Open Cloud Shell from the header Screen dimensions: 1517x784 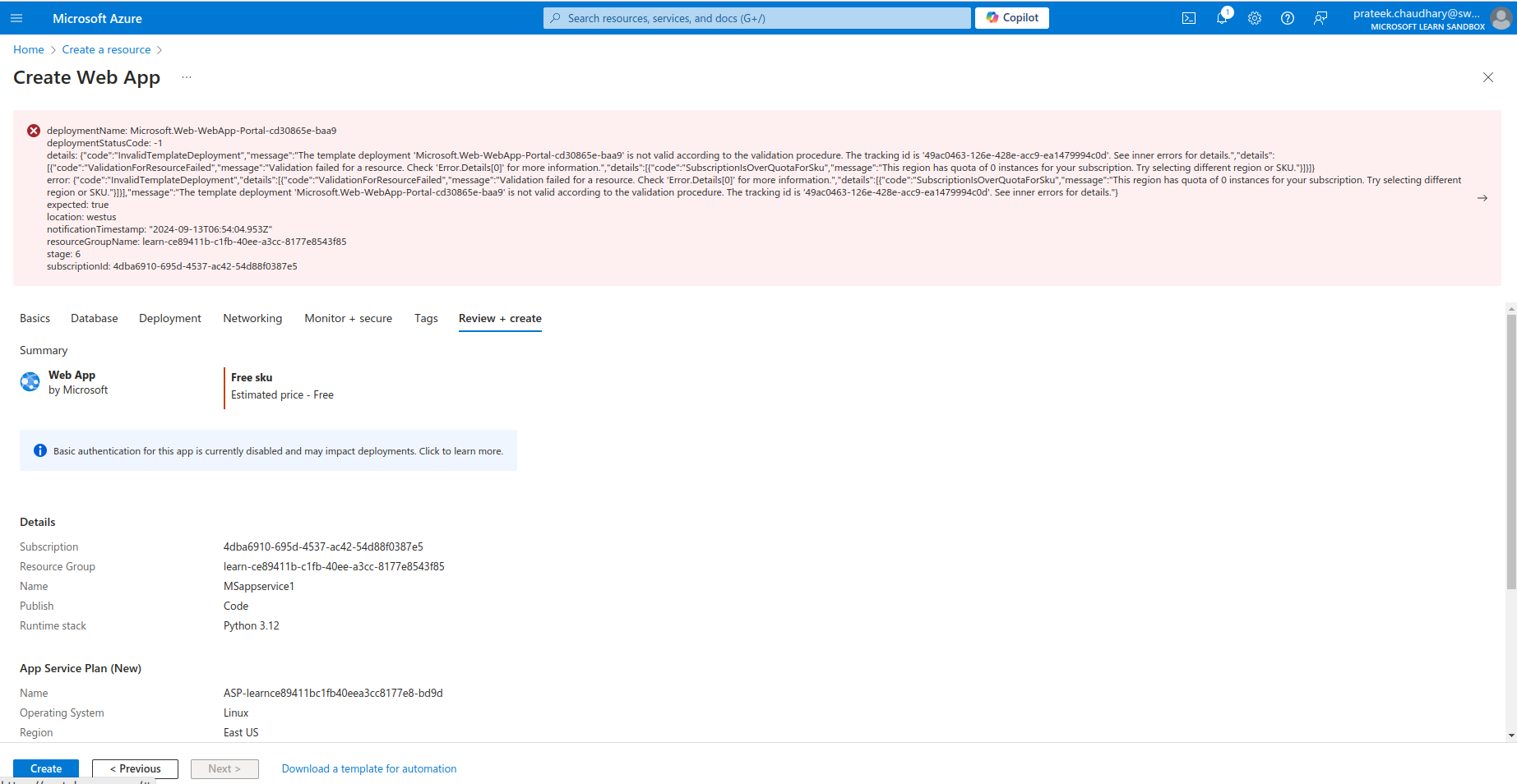pyautogui.click(x=1189, y=18)
